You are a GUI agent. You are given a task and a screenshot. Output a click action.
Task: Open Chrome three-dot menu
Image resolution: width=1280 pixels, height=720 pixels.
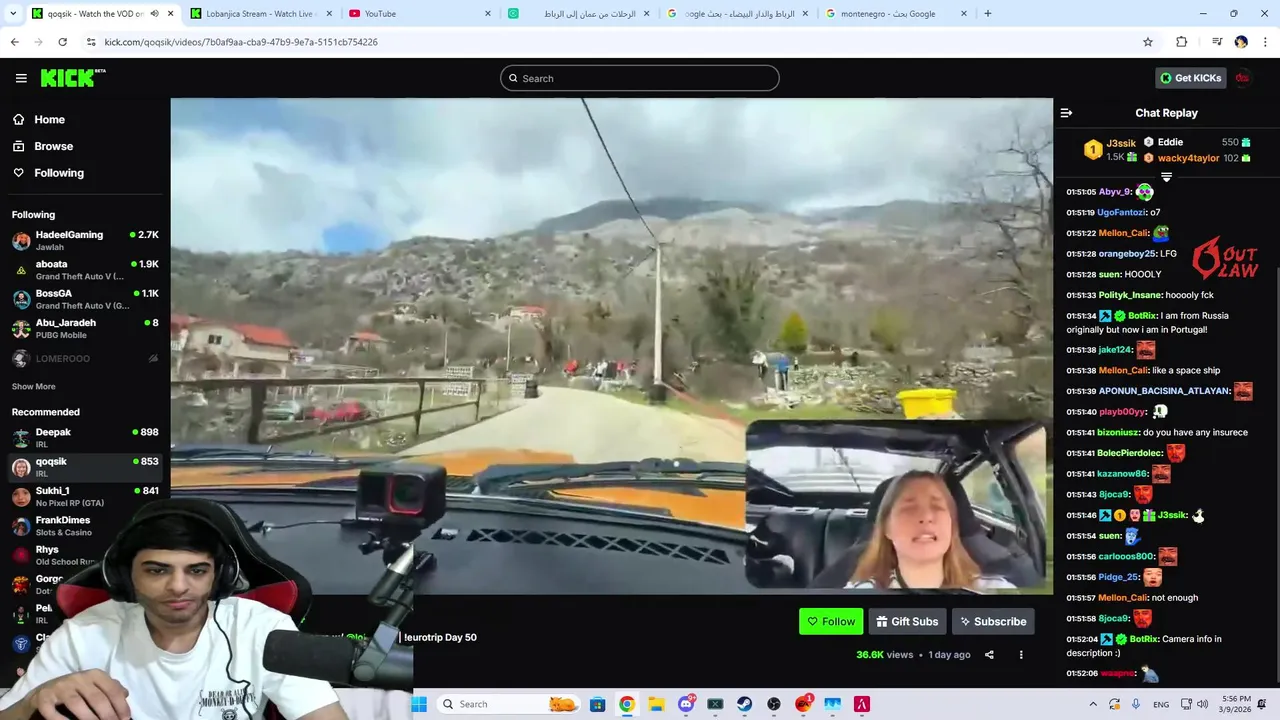click(x=1265, y=42)
